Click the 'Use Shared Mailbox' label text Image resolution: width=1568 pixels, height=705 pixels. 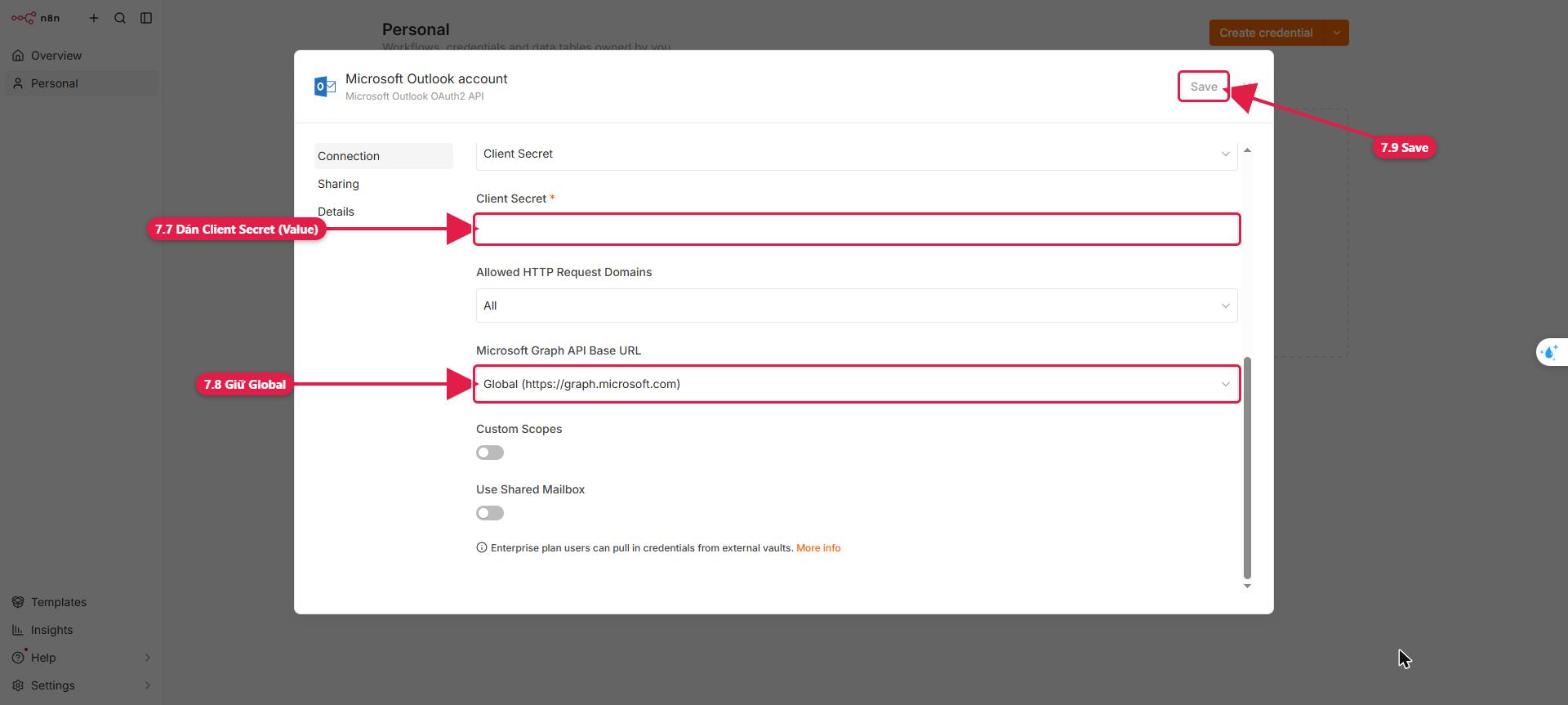coord(530,490)
